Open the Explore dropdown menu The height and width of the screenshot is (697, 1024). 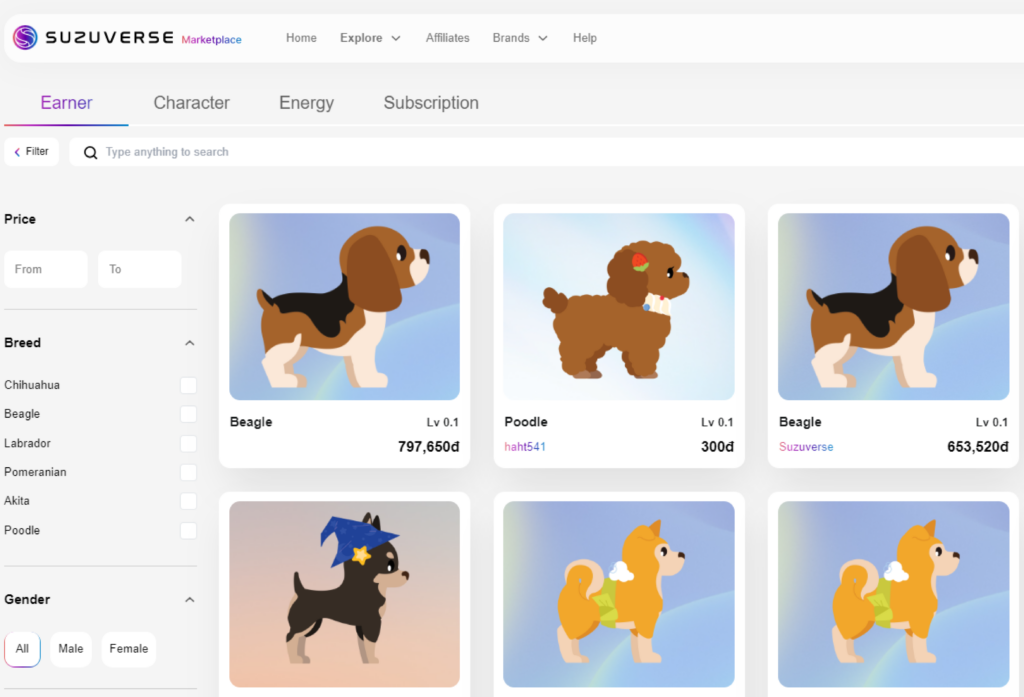370,38
